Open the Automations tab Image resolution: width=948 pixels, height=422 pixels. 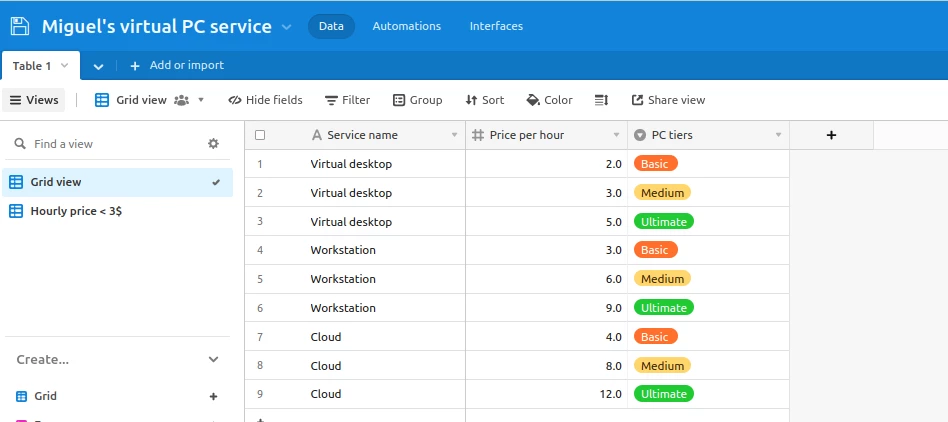click(406, 26)
